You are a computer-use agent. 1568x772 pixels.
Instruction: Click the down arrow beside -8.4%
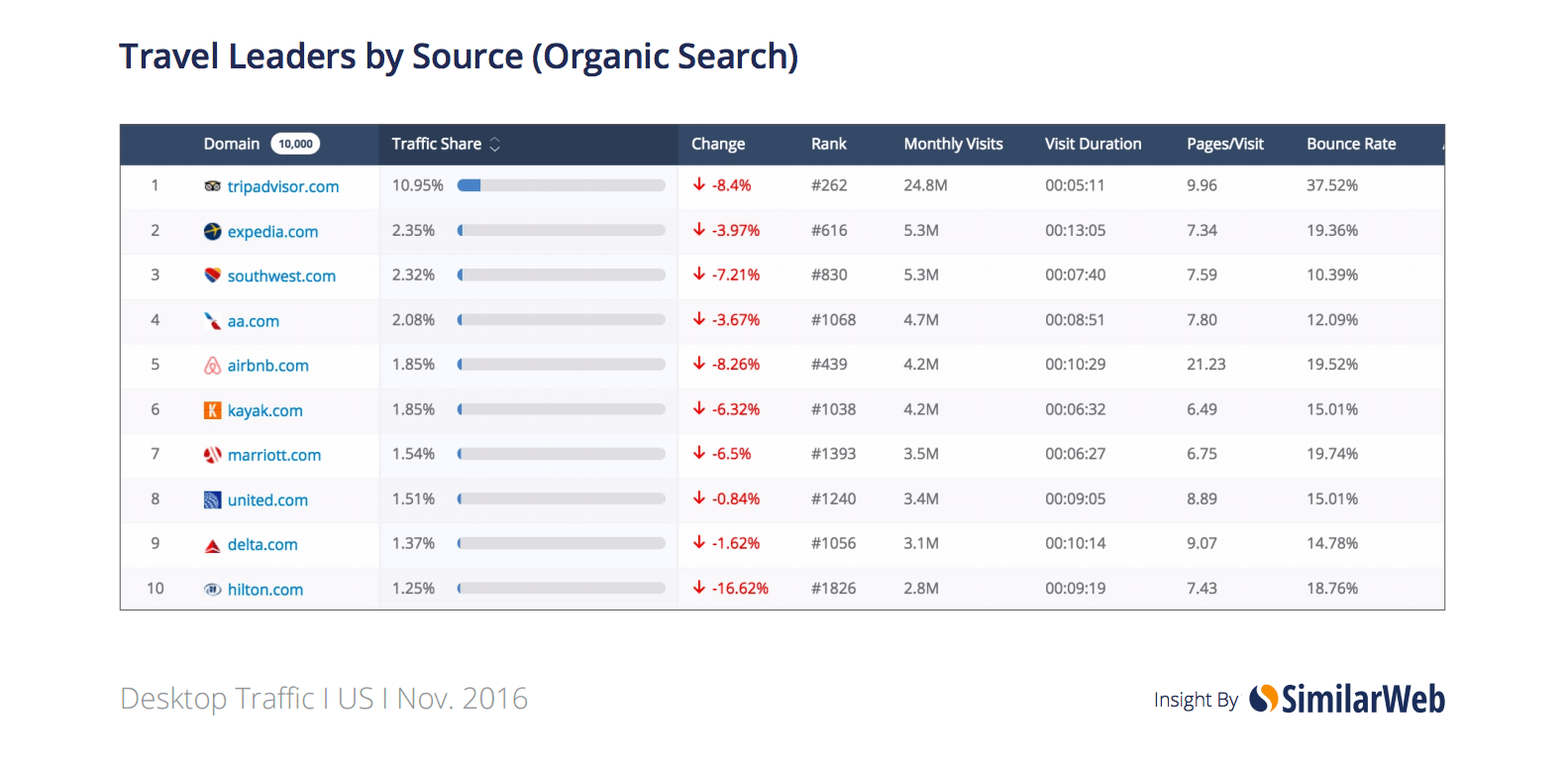tap(699, 184)
